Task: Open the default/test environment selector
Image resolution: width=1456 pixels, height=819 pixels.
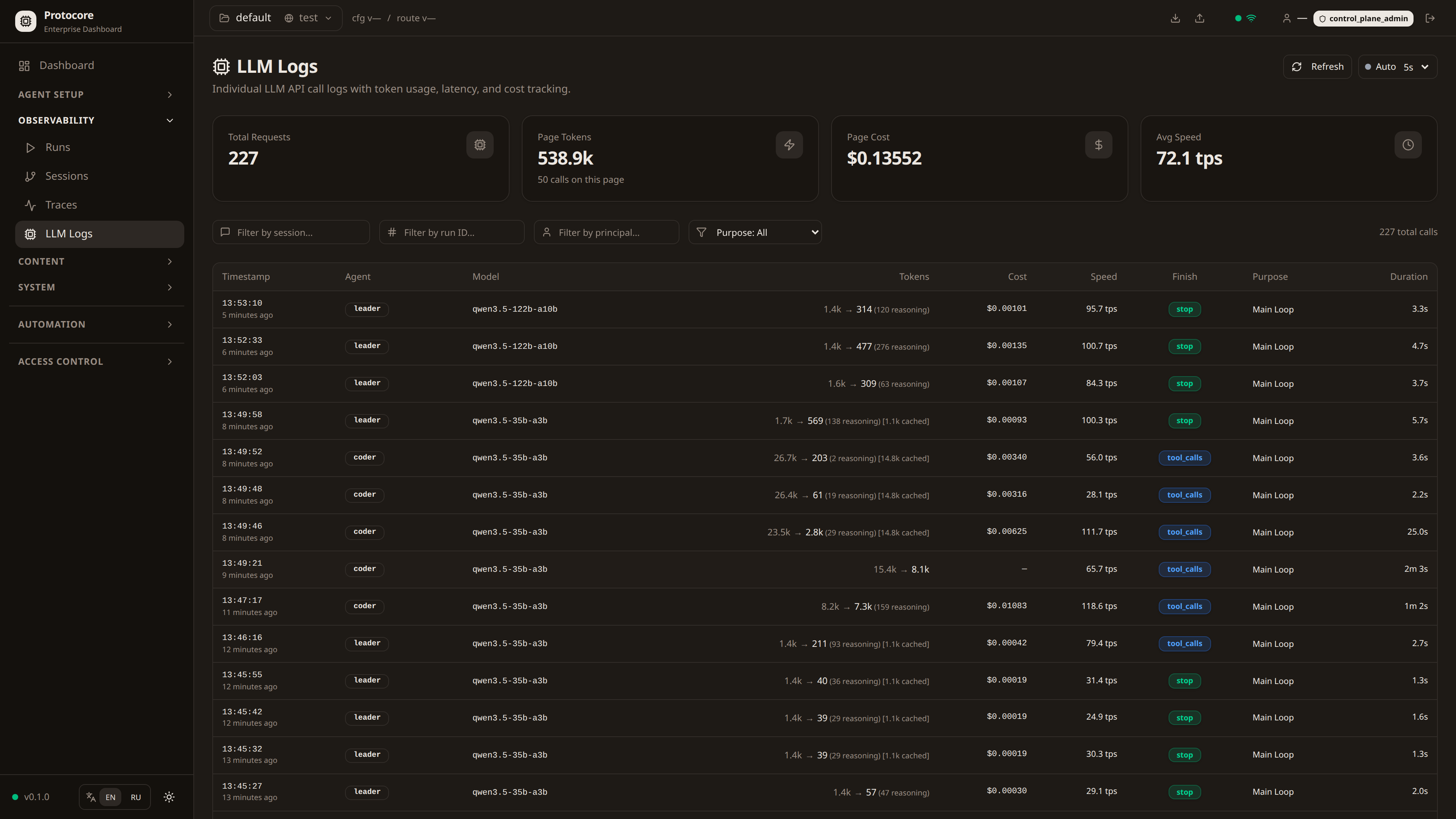Action: 275,18
